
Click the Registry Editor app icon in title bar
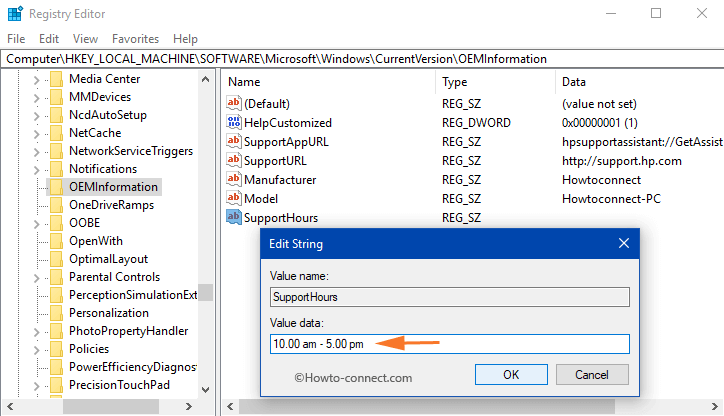(x=15, y=14)
